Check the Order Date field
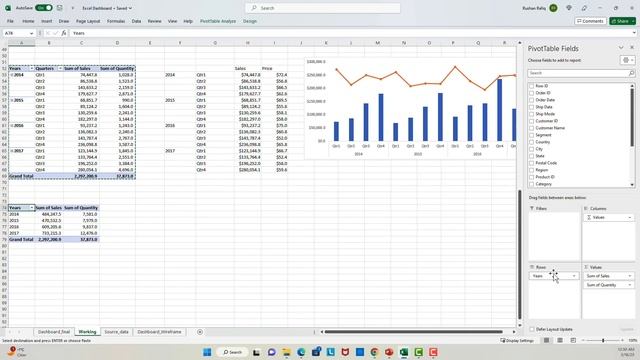The width and height of the screenshot is (640, 360). (x=531, y=100)
